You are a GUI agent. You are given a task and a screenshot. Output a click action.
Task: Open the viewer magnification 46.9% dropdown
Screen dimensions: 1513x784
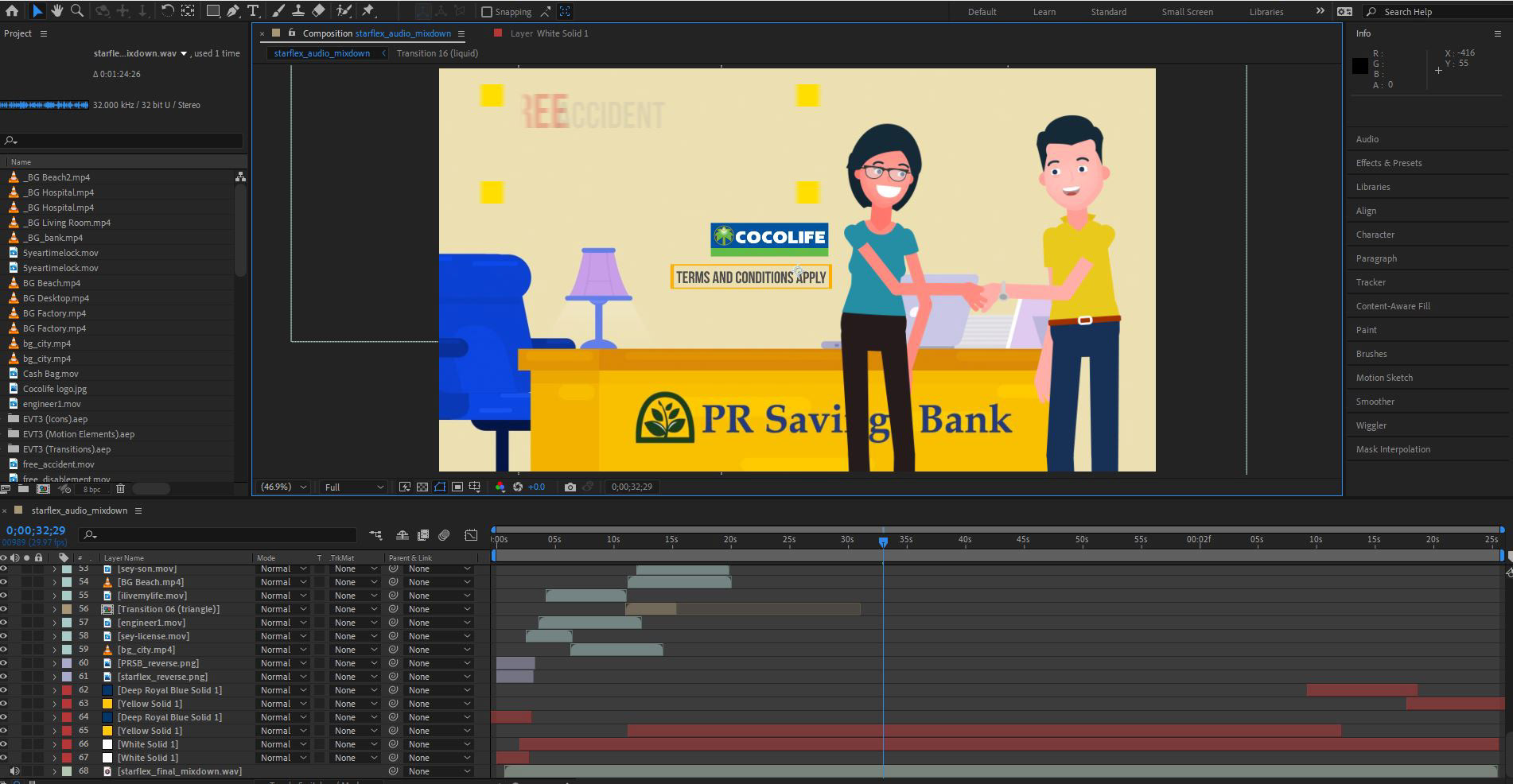[x=284, y=487]
